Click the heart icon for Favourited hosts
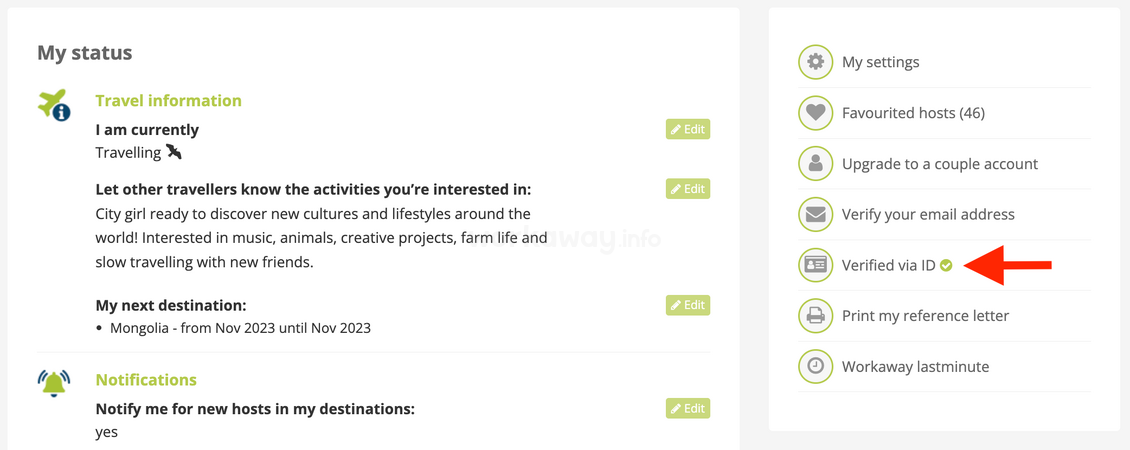The height and width of the screenshot is (450, 1130). (815, 113)
